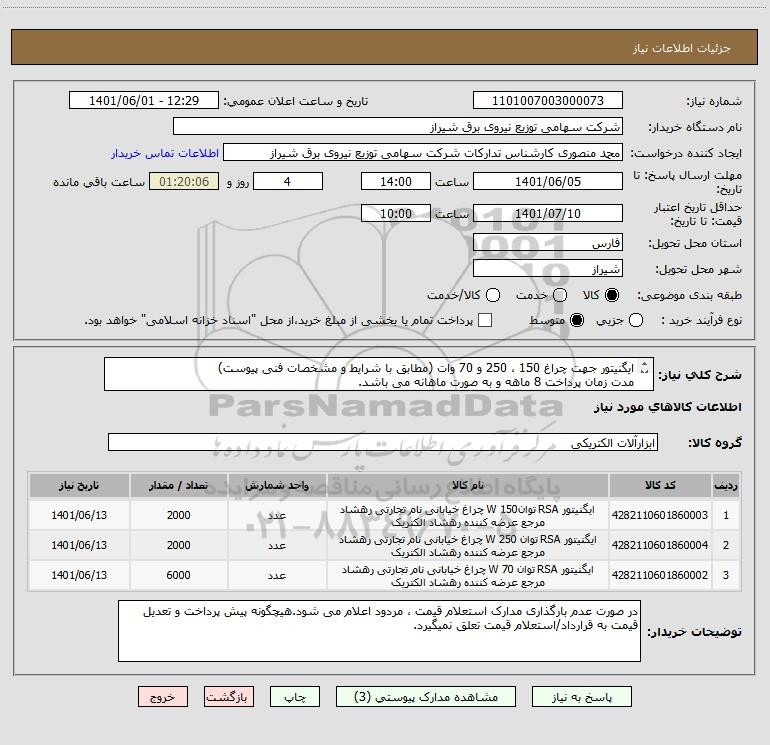770x745 pixels.
Task: Click the buyer notes text area
Action: (x=379, y=631)
